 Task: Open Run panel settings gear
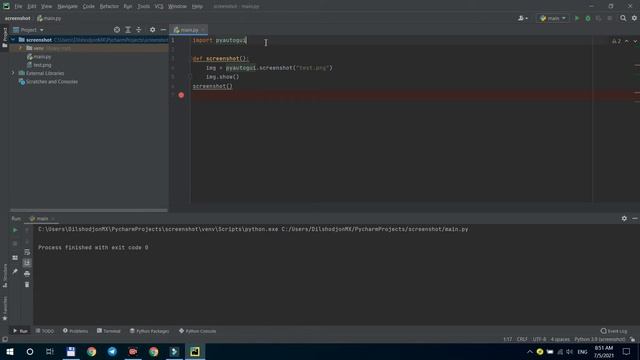624,219
